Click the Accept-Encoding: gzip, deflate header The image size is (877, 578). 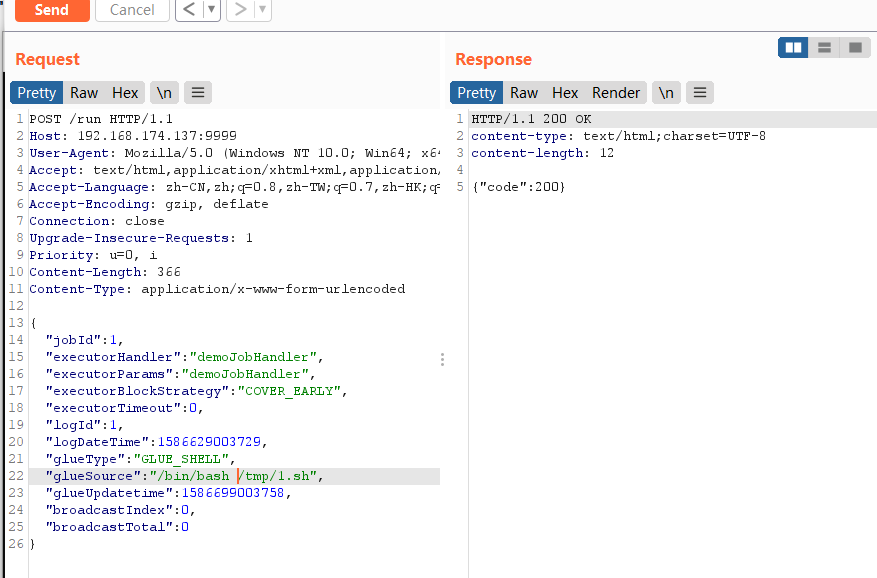tap(149, 204)
